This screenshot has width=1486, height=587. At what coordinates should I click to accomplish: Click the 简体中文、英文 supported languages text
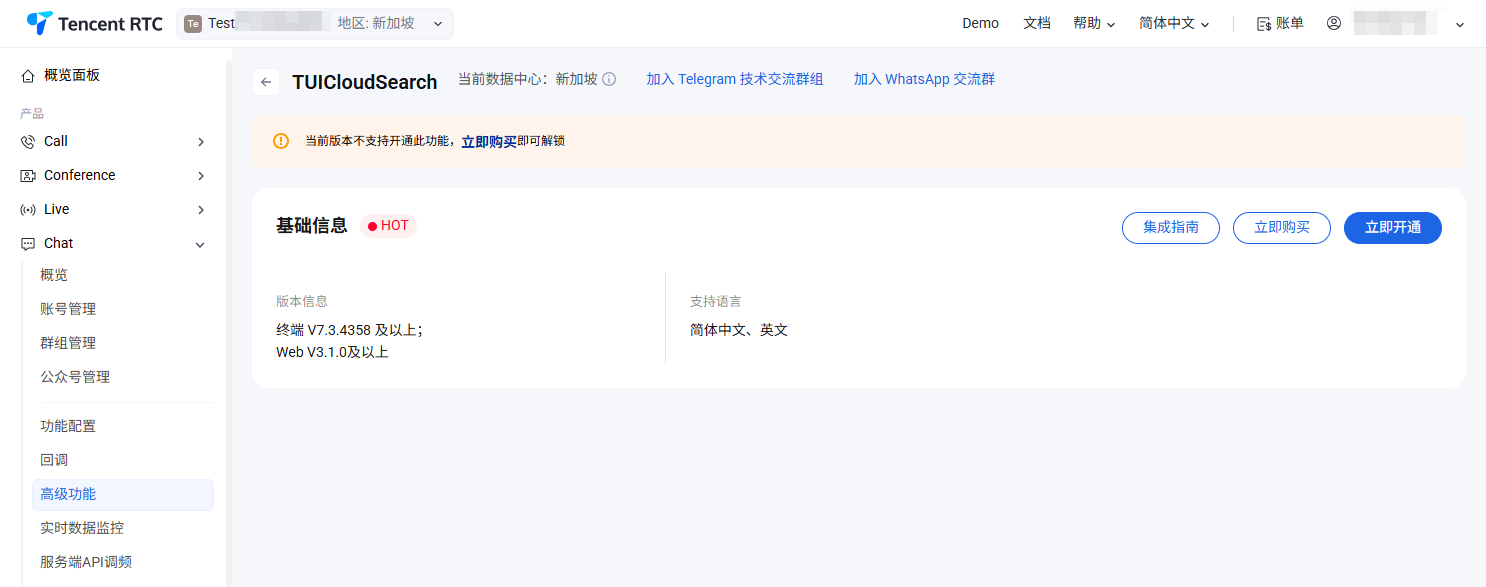739,330
